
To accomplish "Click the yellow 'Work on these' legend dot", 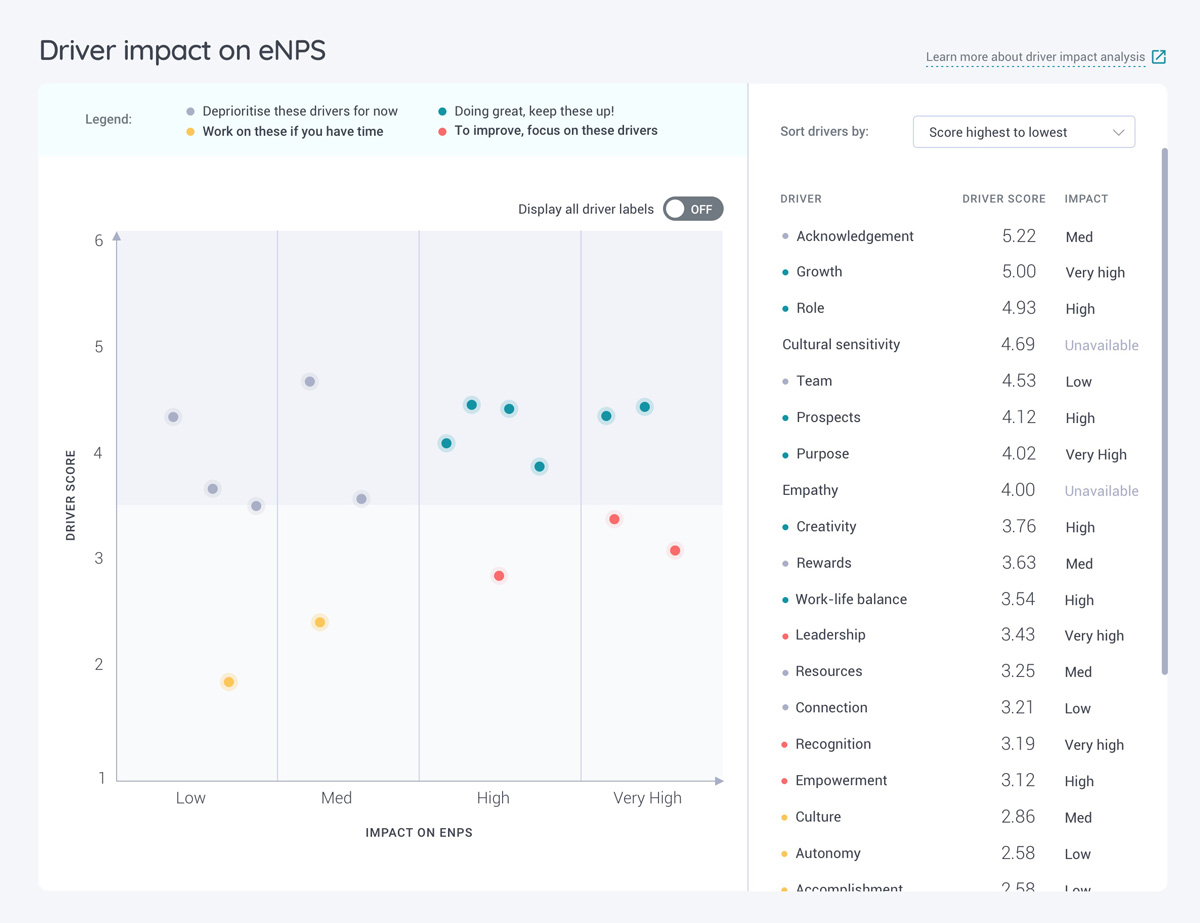I will tap(190, 131).
